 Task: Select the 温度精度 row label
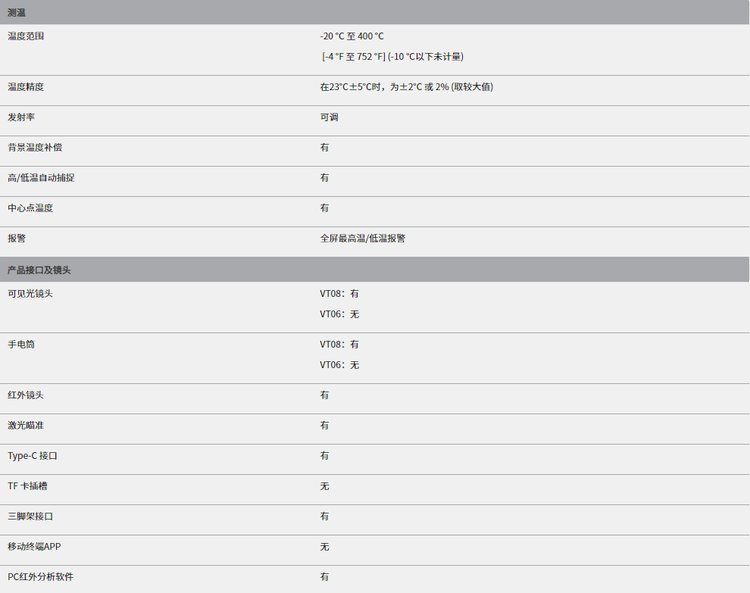click(26, 87)
